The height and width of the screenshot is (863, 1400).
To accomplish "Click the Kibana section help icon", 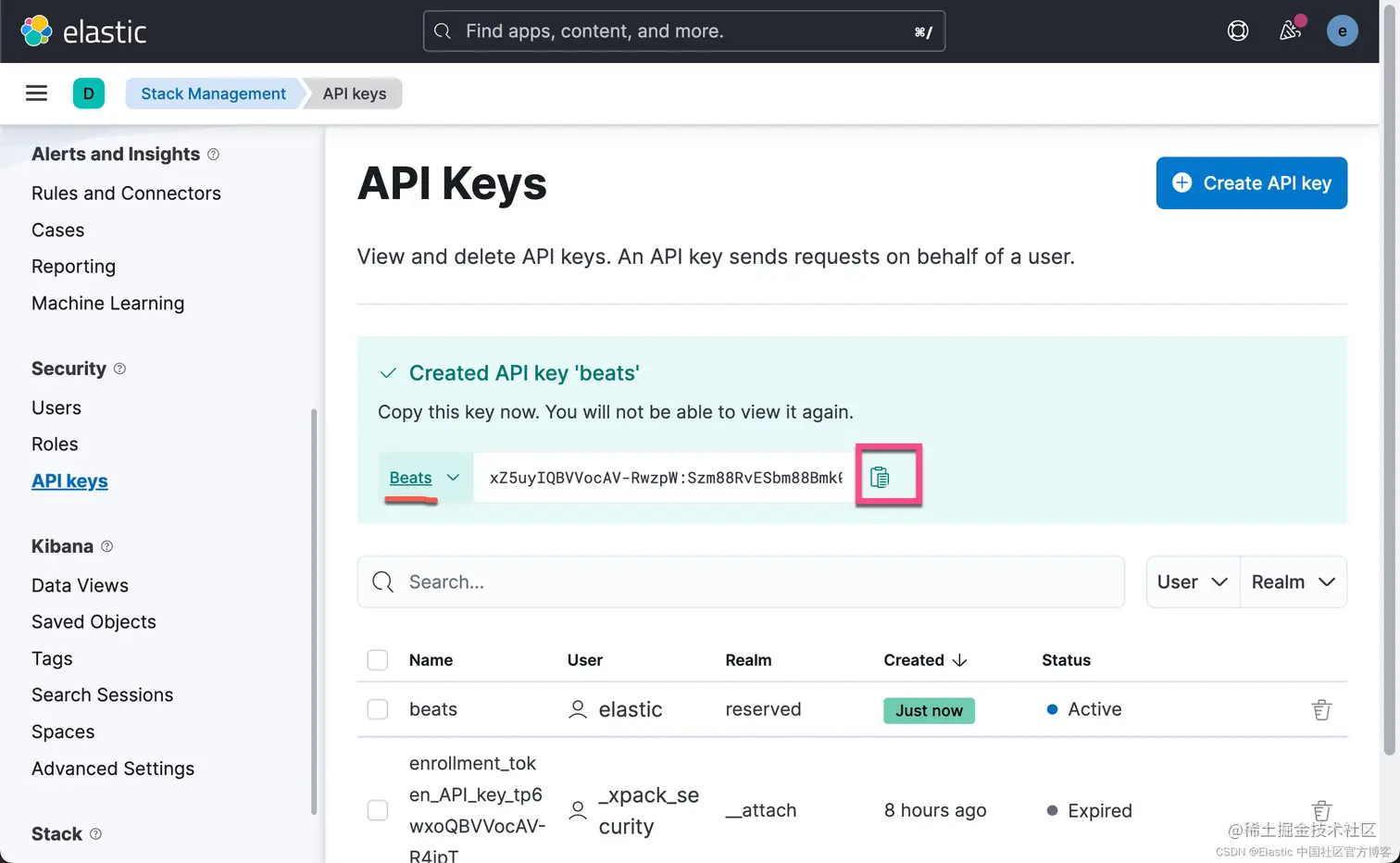I will coord(106,546).
